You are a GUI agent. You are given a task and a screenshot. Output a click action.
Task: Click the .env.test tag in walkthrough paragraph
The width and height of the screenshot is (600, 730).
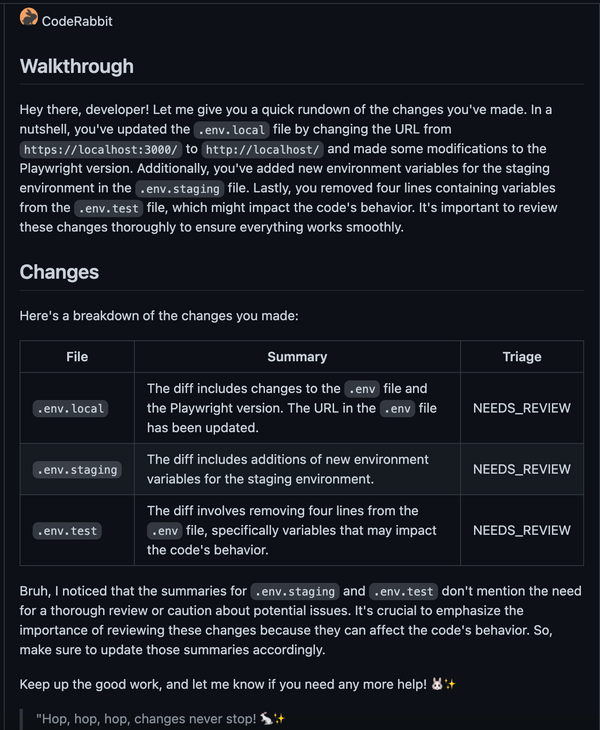coord(108,208)
